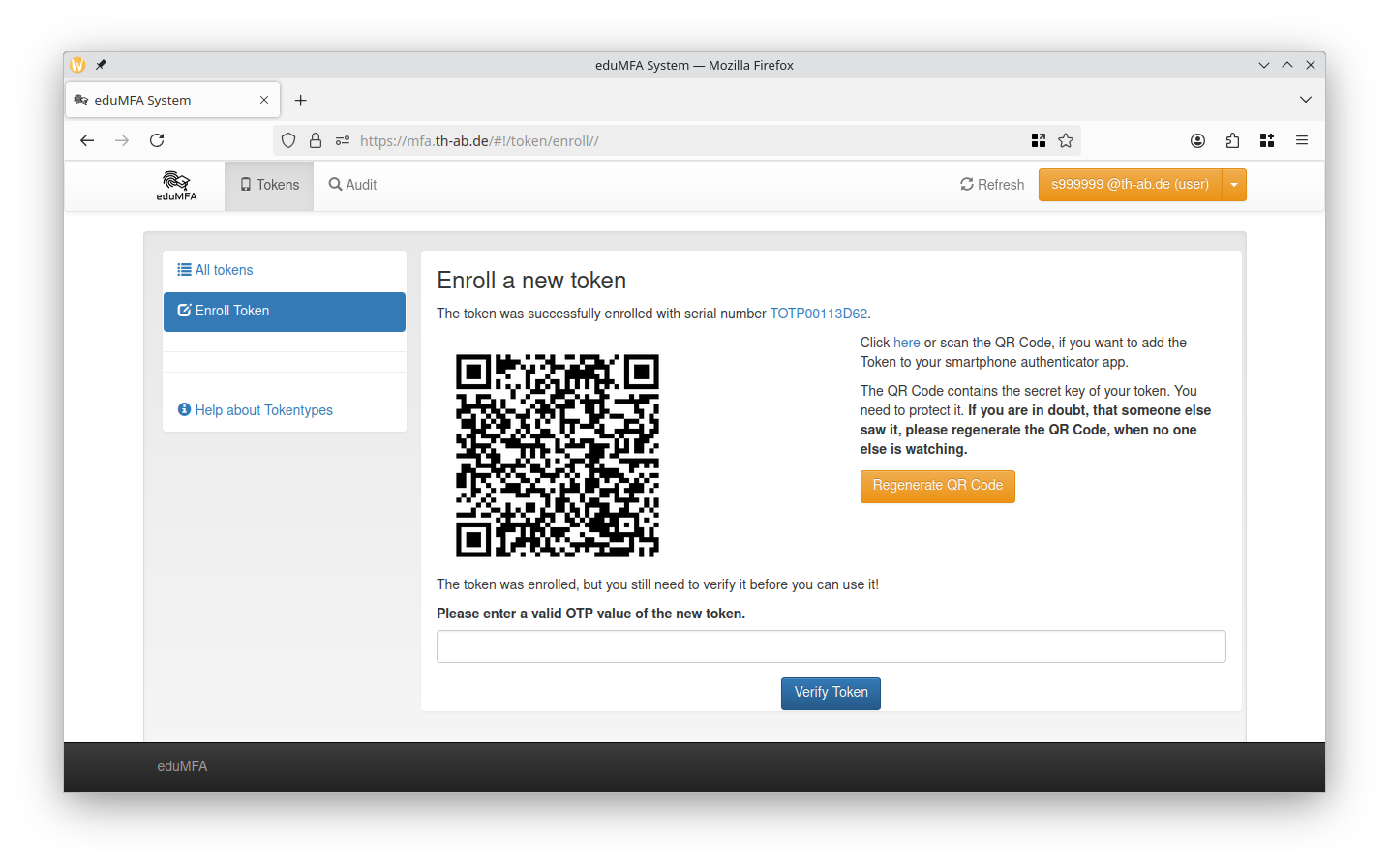The image size is (1390, 868).
Task: Open the serial number link TOTP00113D62
Action: click(x=818, y=314)
